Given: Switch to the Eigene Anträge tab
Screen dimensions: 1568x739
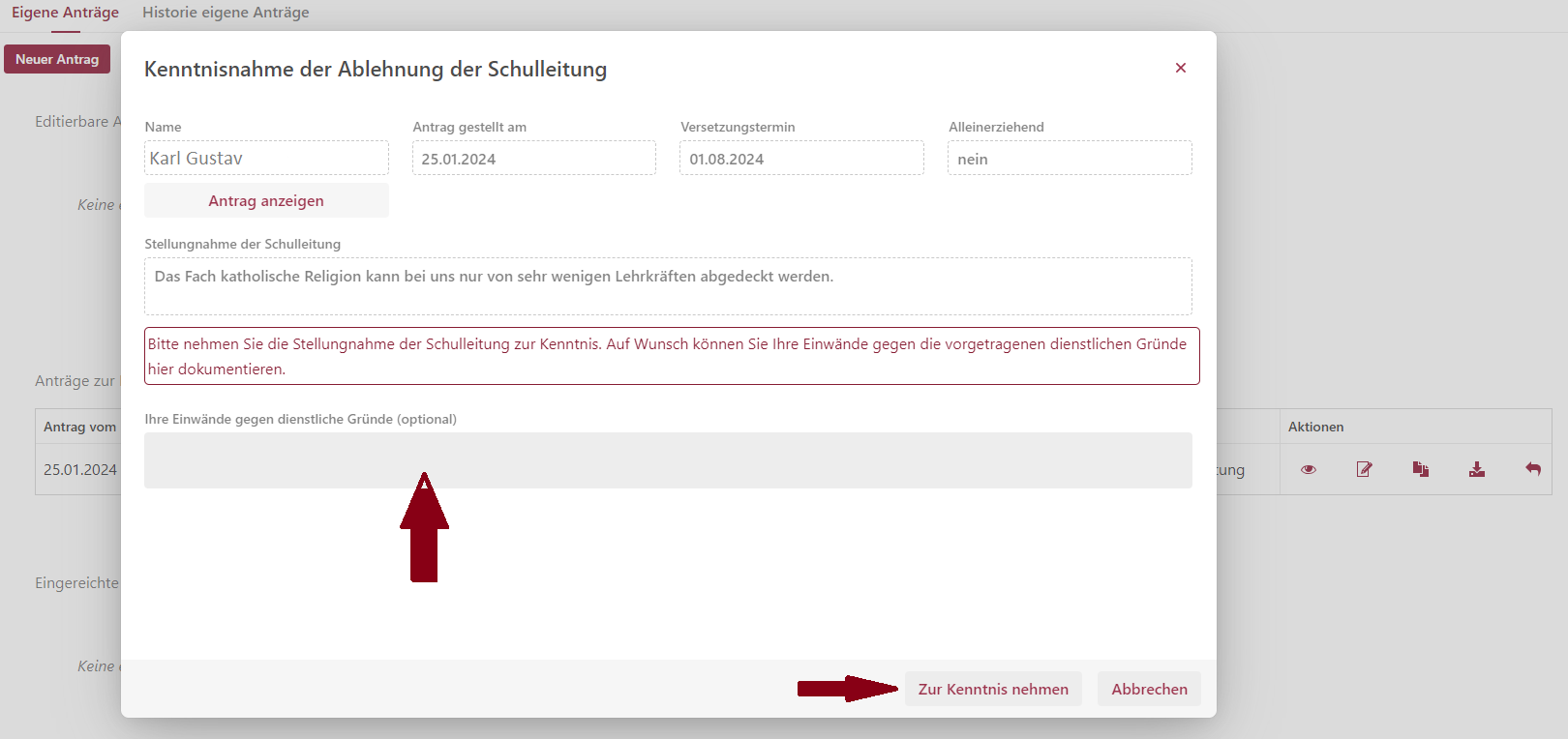Looking at the screenshot, I should click(x=65, y=13).
